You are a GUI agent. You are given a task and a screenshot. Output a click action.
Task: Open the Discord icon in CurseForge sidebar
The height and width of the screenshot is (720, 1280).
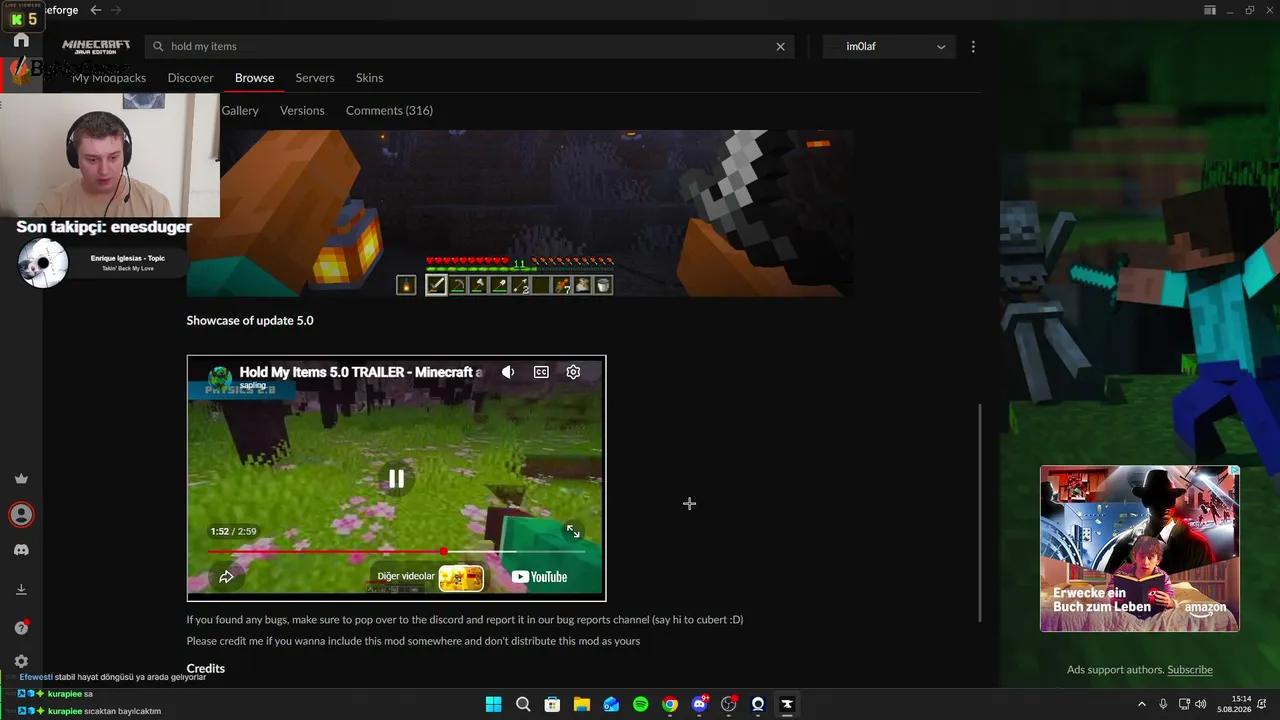click(x=21, y=550)
